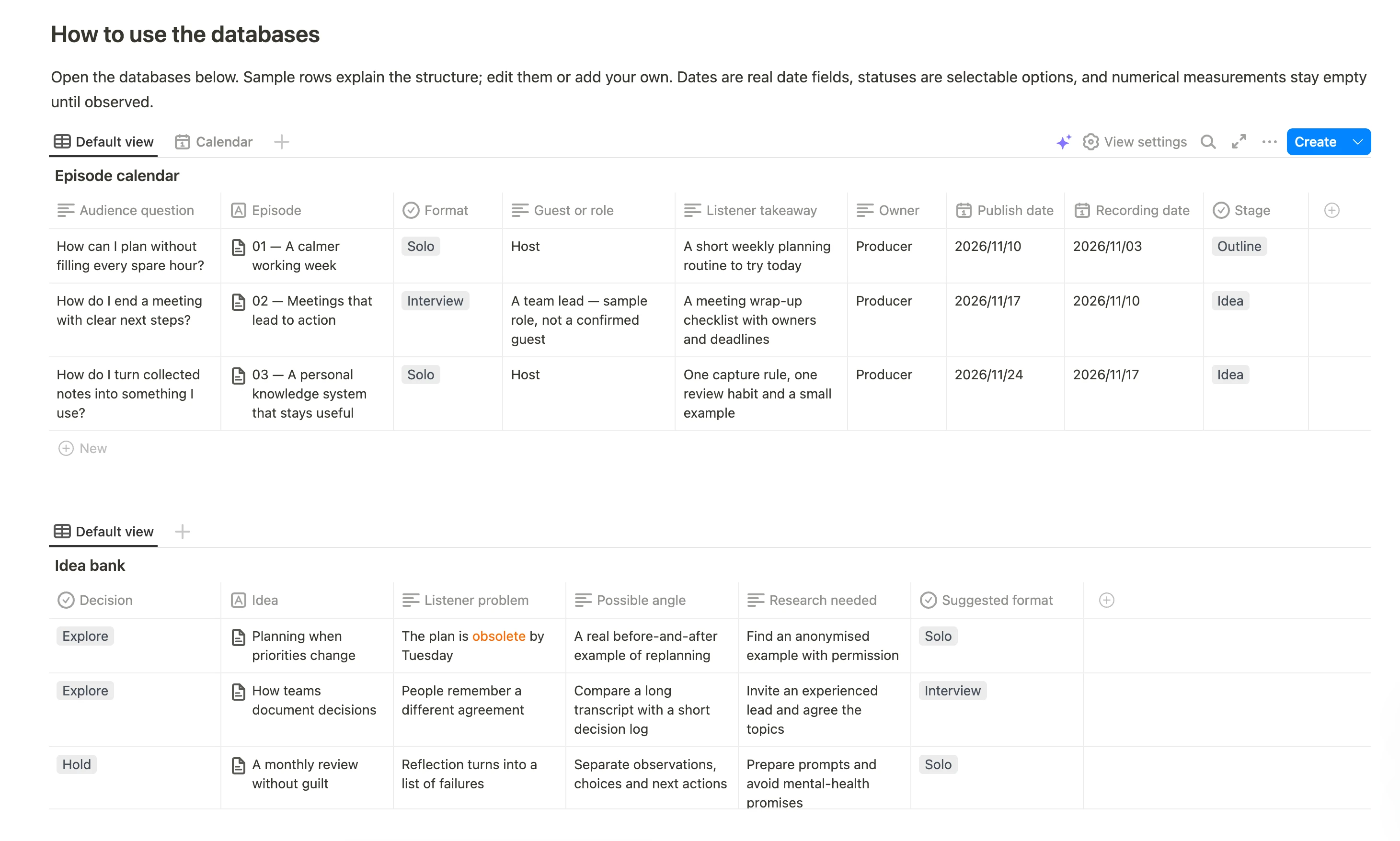The image size is (1400, 841).
Task: Add a new view to Episode calendar
Action: pos(282,142)
